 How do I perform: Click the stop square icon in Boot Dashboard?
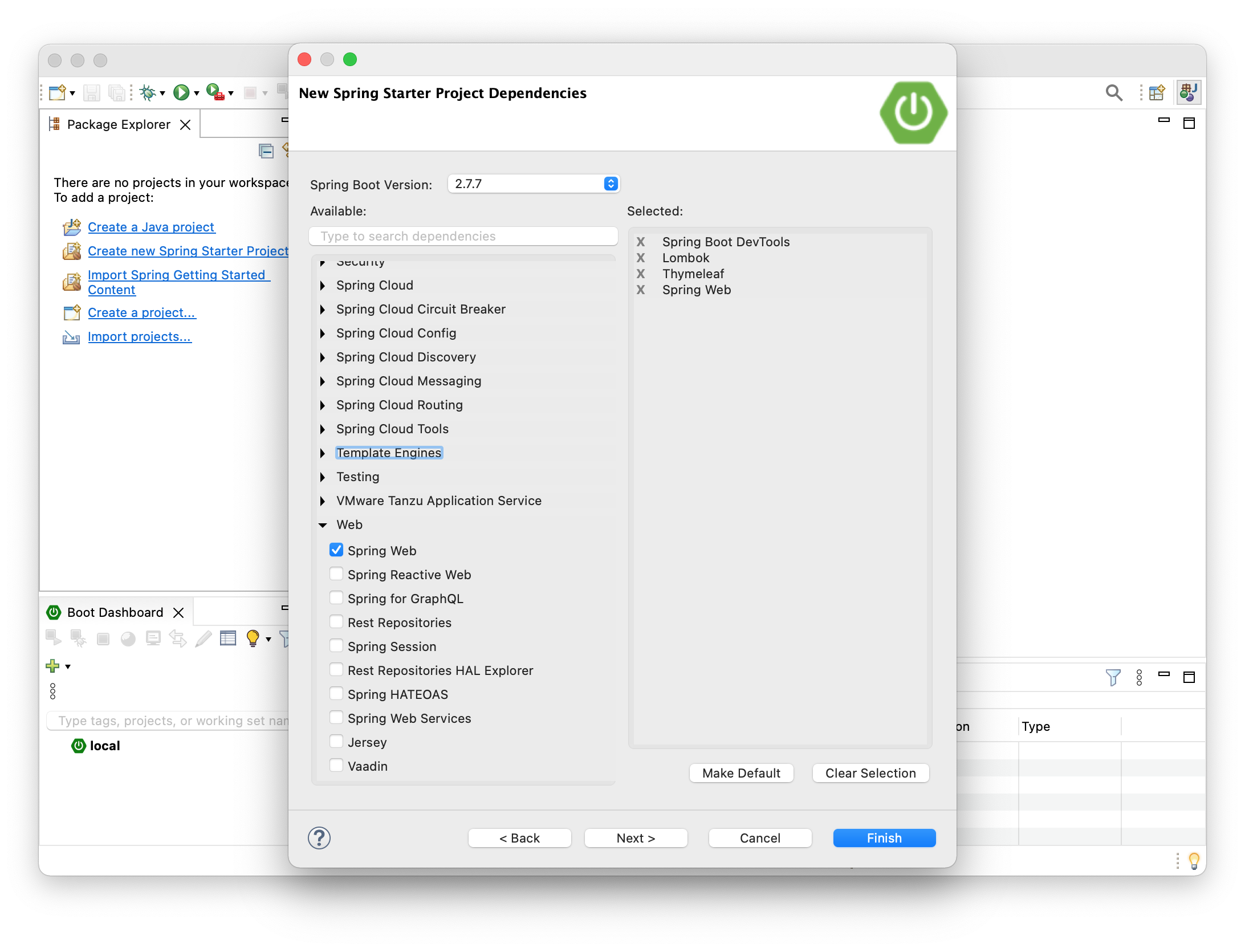tap(103, 638)
